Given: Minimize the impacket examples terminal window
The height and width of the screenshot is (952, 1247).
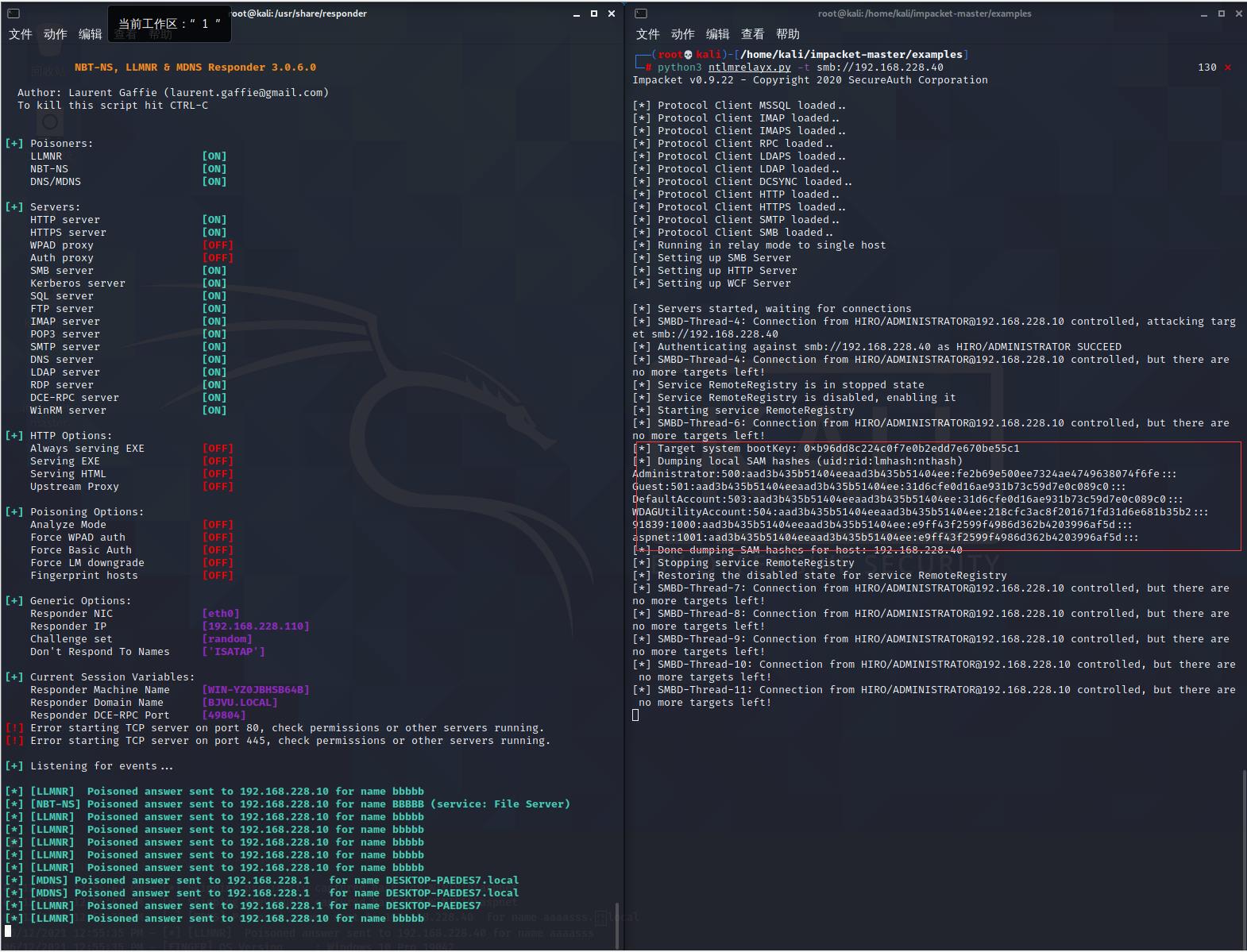Looking at the screenshot, I should [1205, 14].
